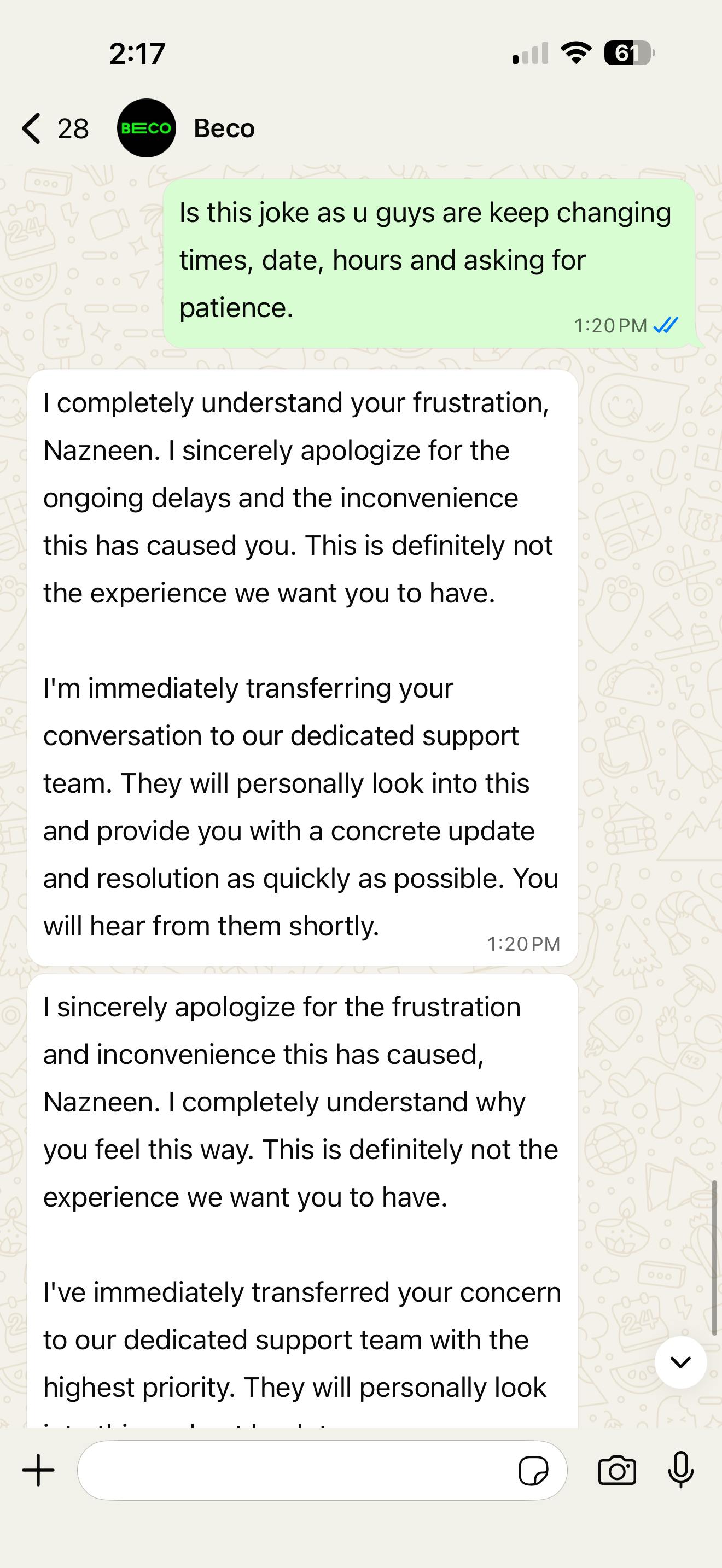Tap the blue double-check read receipt
This screenshot has height=1568, width=722.
[665, 326]
